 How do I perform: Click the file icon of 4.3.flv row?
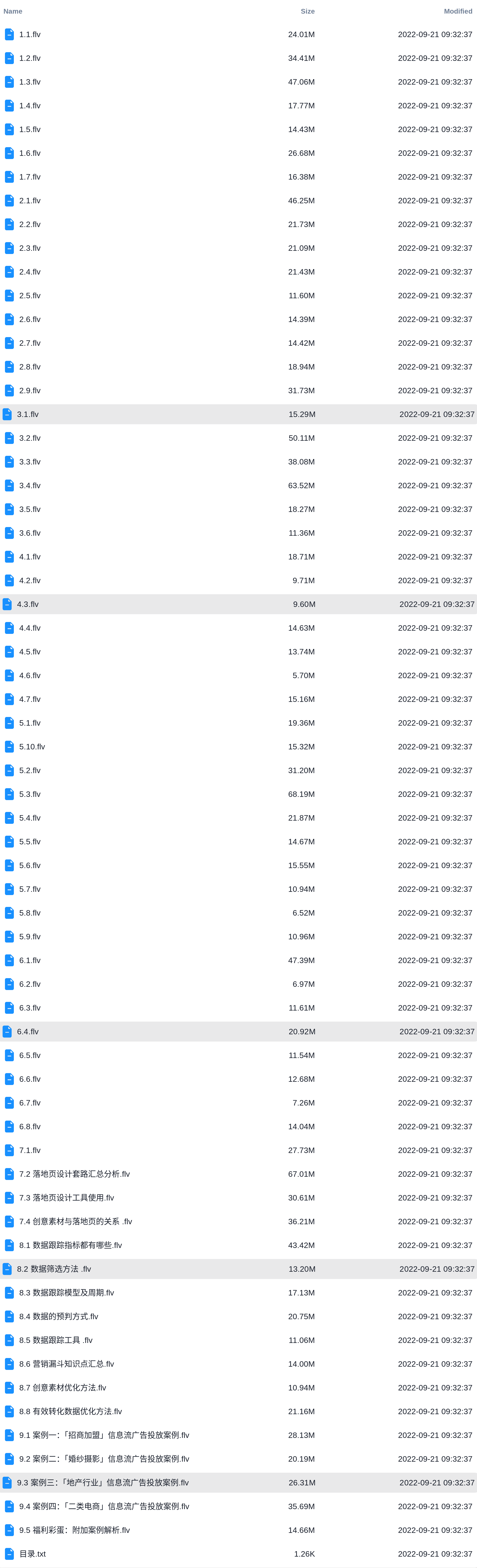click(7, 604)
